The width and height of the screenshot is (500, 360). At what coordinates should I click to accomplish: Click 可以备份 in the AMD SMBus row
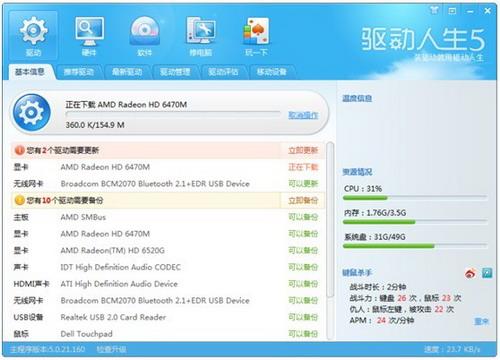click(x=303, y=217)
